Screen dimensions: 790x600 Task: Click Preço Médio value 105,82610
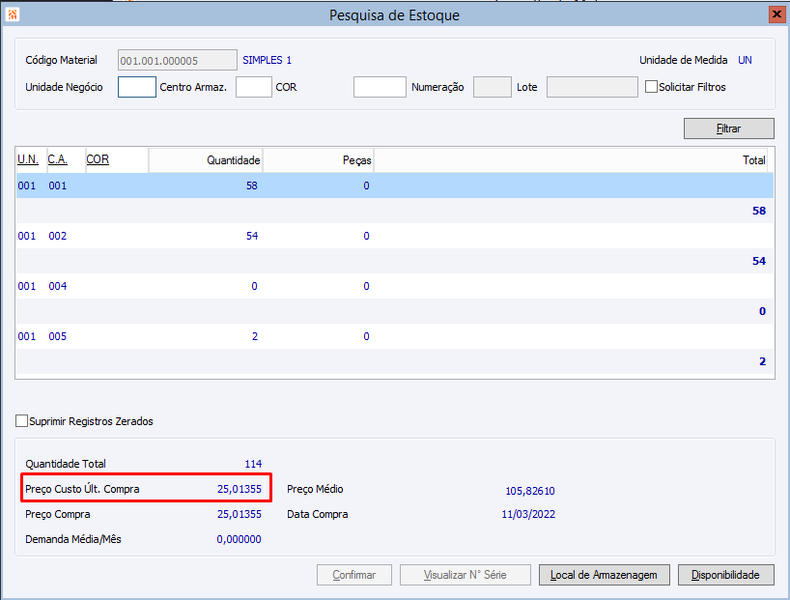530,491
